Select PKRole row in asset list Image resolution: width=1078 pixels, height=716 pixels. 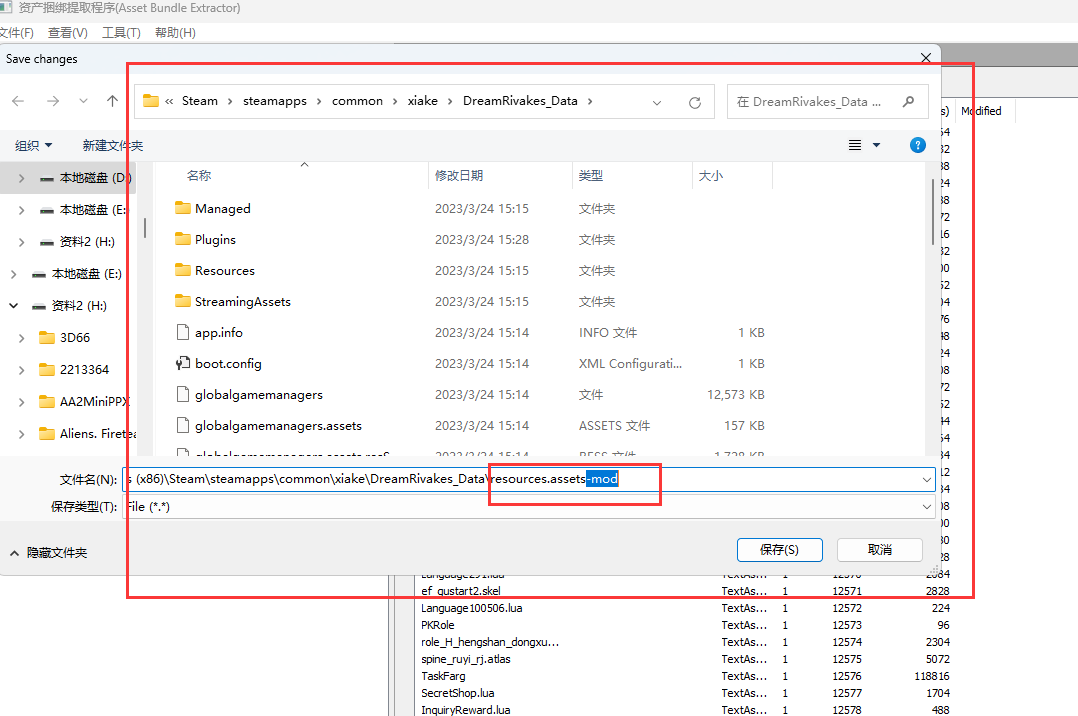438,625
